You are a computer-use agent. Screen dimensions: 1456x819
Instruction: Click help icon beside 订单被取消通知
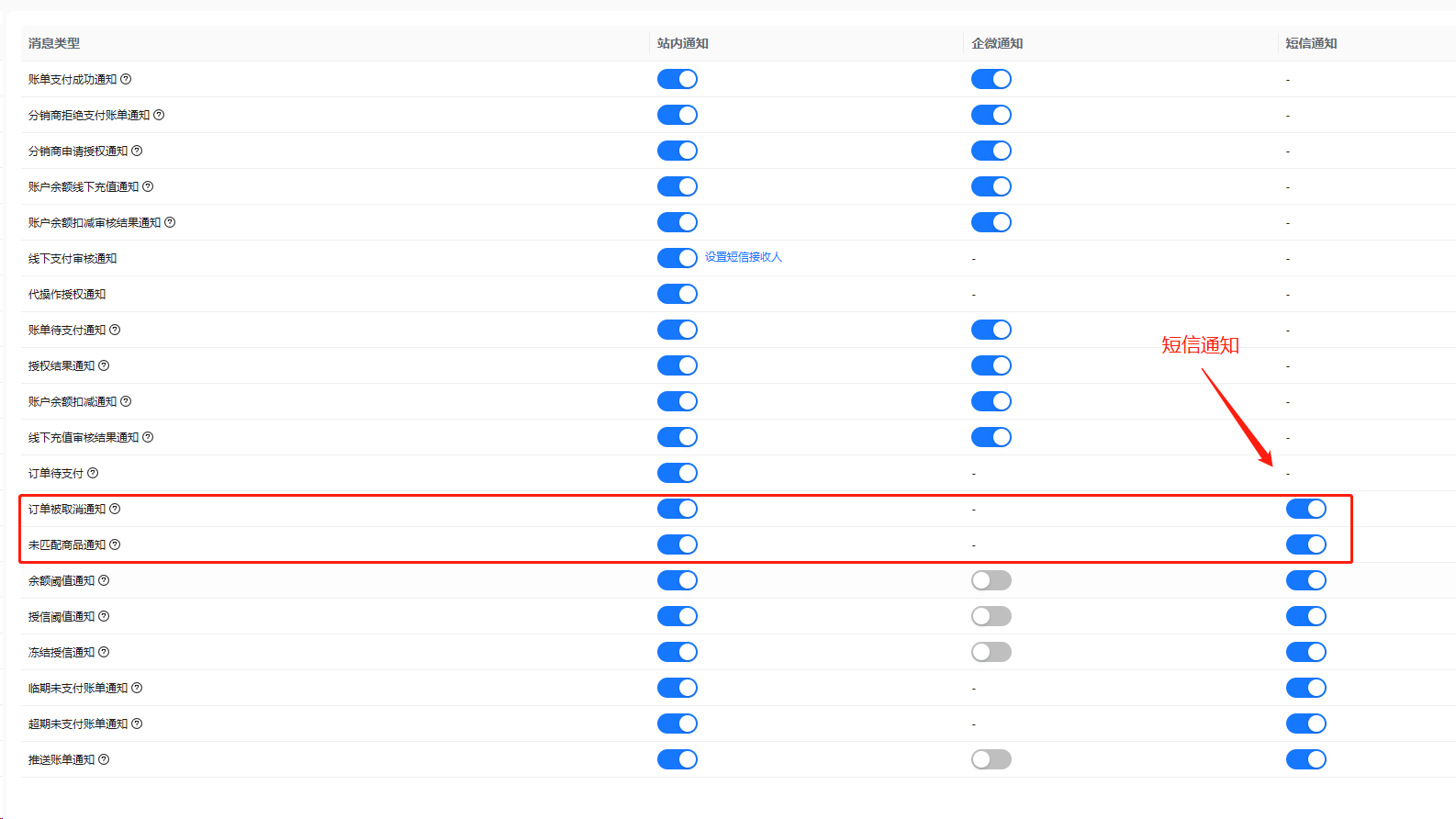point(115,509)
